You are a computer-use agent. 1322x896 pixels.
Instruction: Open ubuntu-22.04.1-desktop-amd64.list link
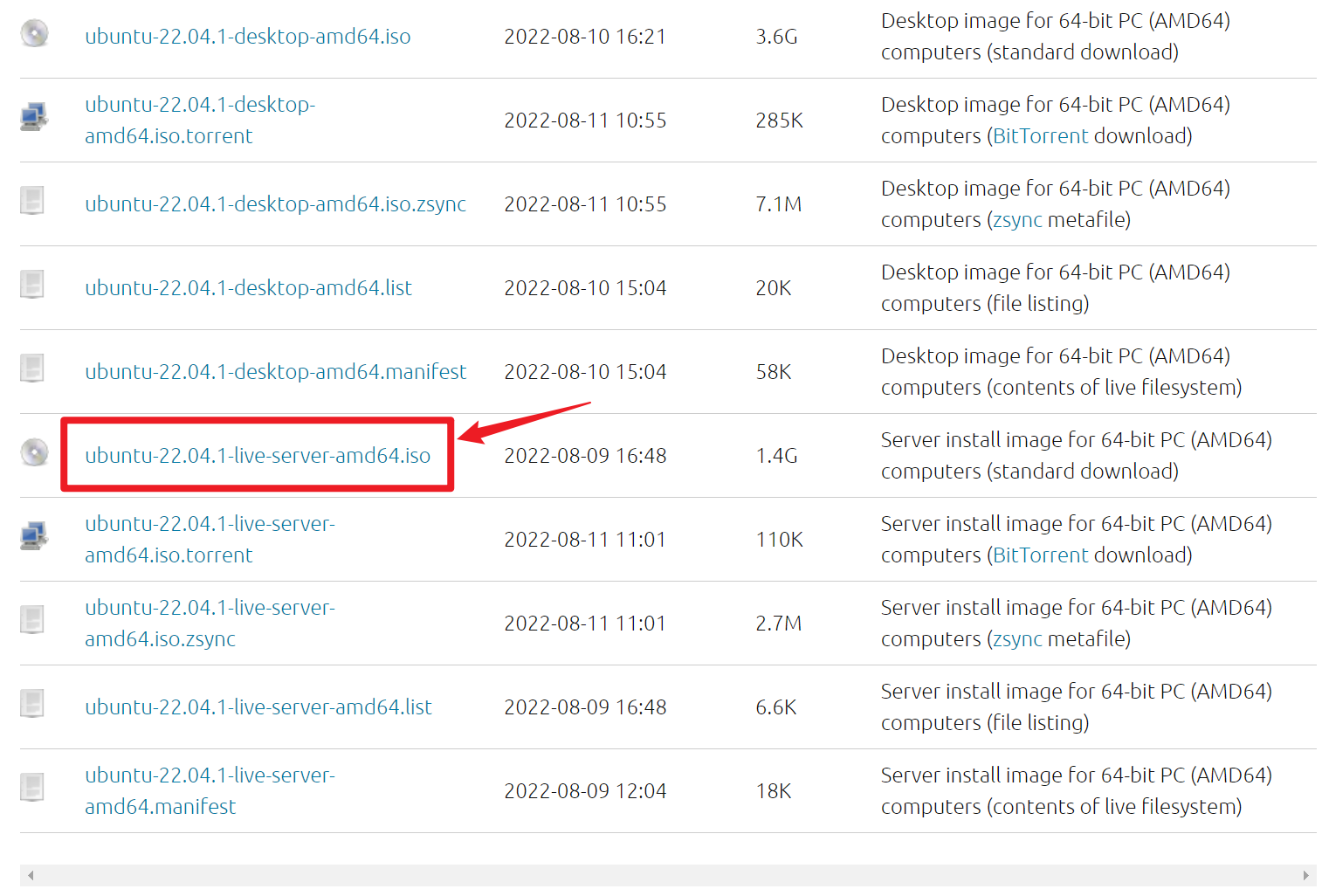(249, 288)
